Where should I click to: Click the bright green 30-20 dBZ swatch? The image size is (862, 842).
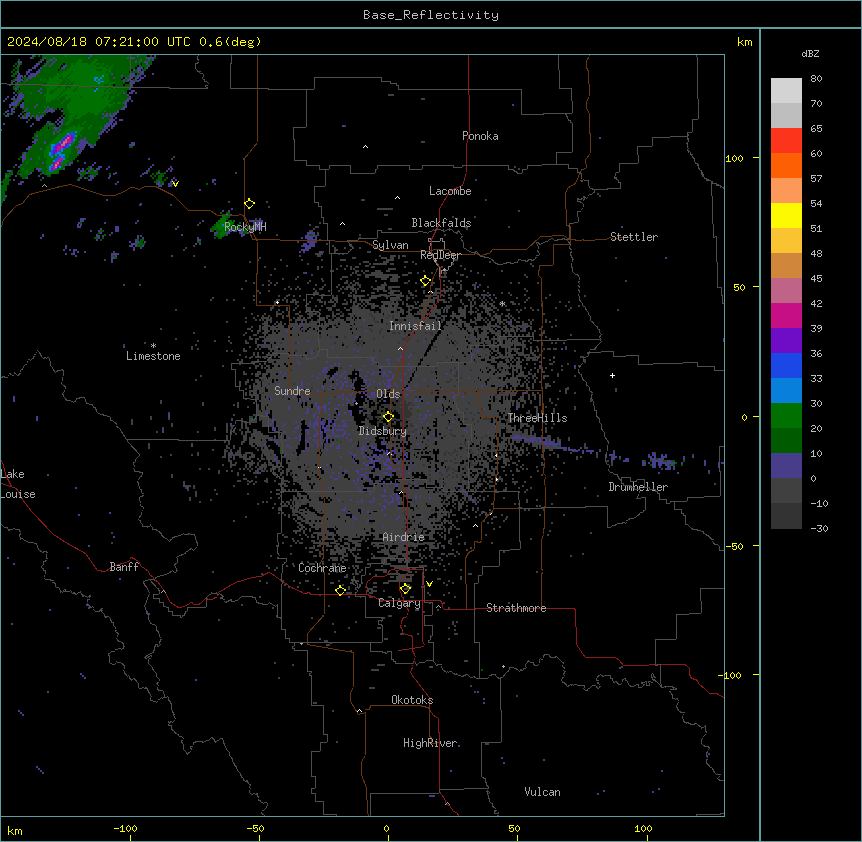786,416
